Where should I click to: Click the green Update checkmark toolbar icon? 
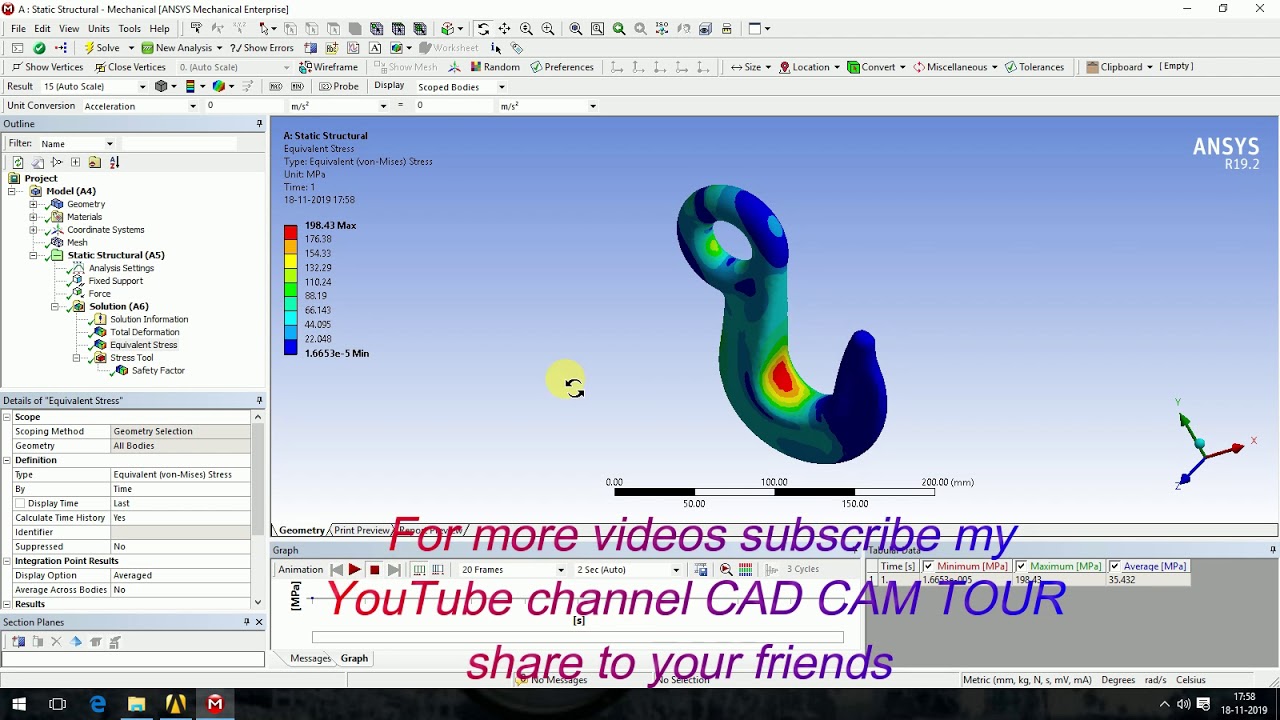pyautogui.click(x=39, y=48)
